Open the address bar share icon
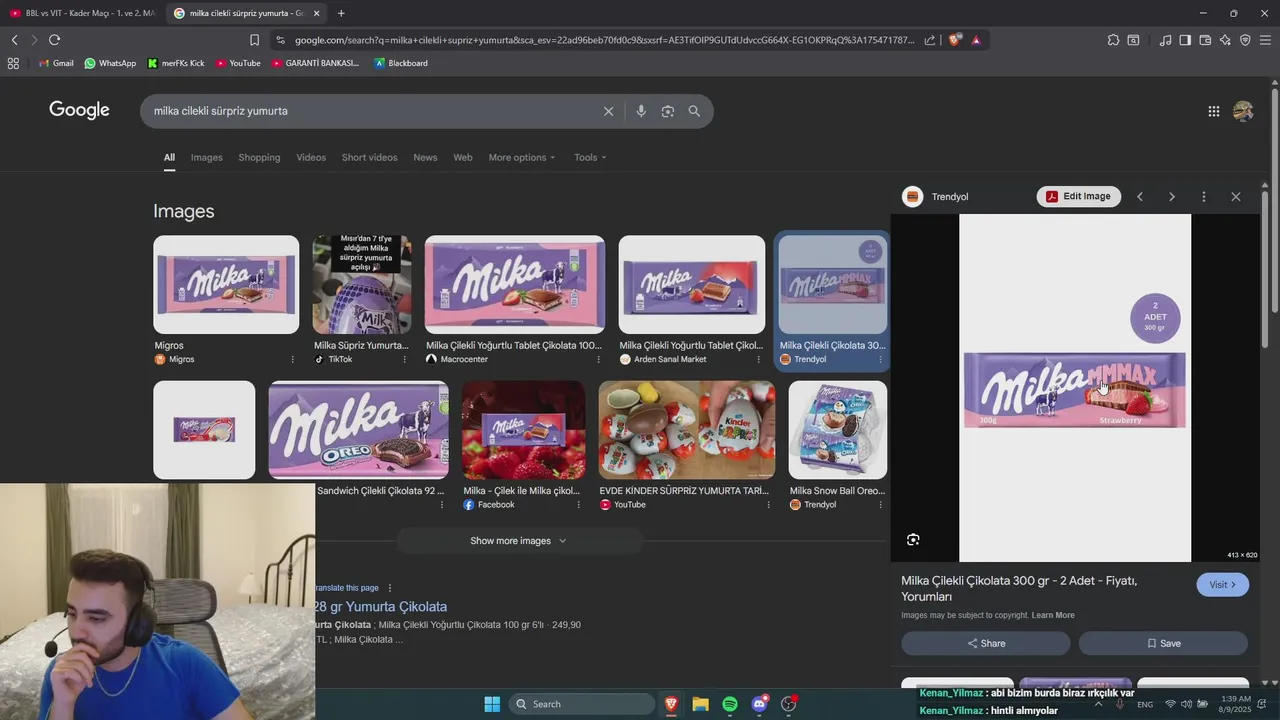1280x720 pixels. click(x=930, y=40)
